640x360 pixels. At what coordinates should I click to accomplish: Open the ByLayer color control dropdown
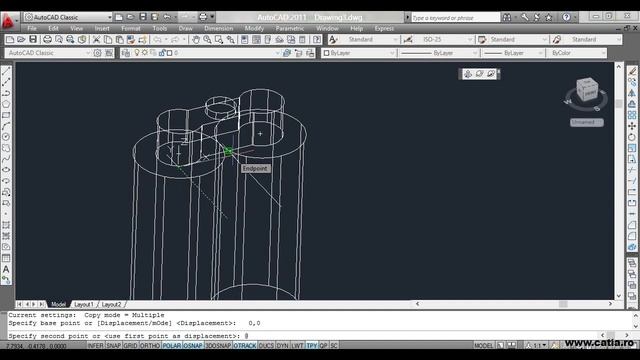[x=359, y=53]
